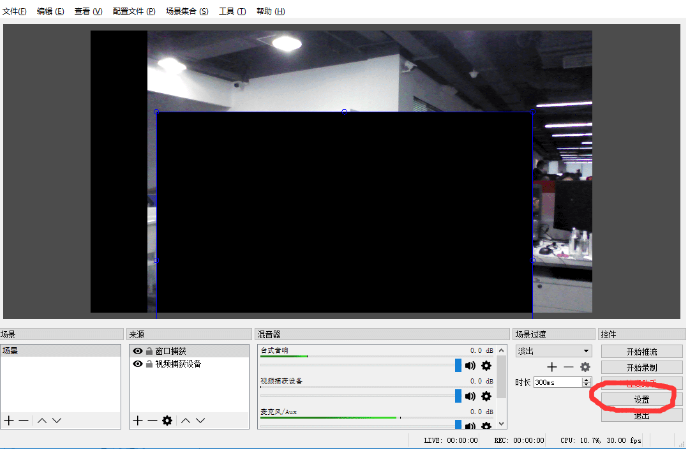Unlock the 窗口捕获 source lock icon
This screenshot has height=449, width=686.
point(149,351)
